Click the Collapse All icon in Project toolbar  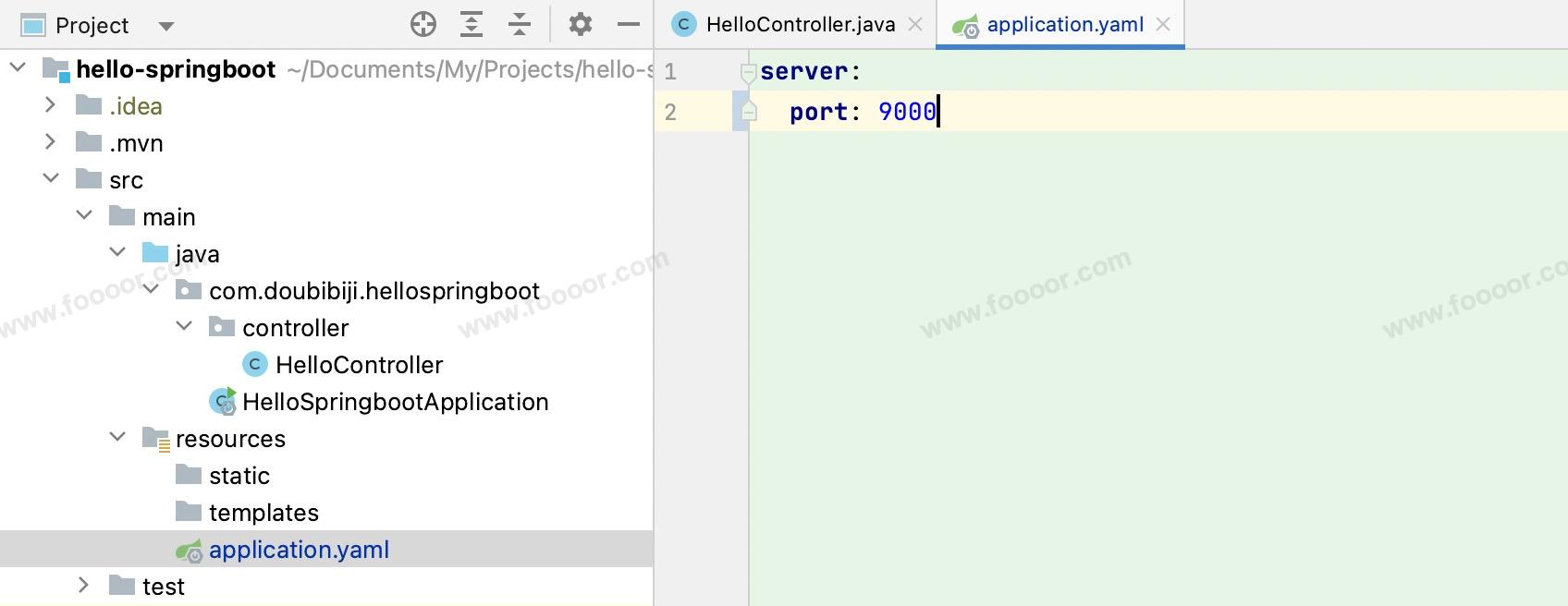point(520,25)
